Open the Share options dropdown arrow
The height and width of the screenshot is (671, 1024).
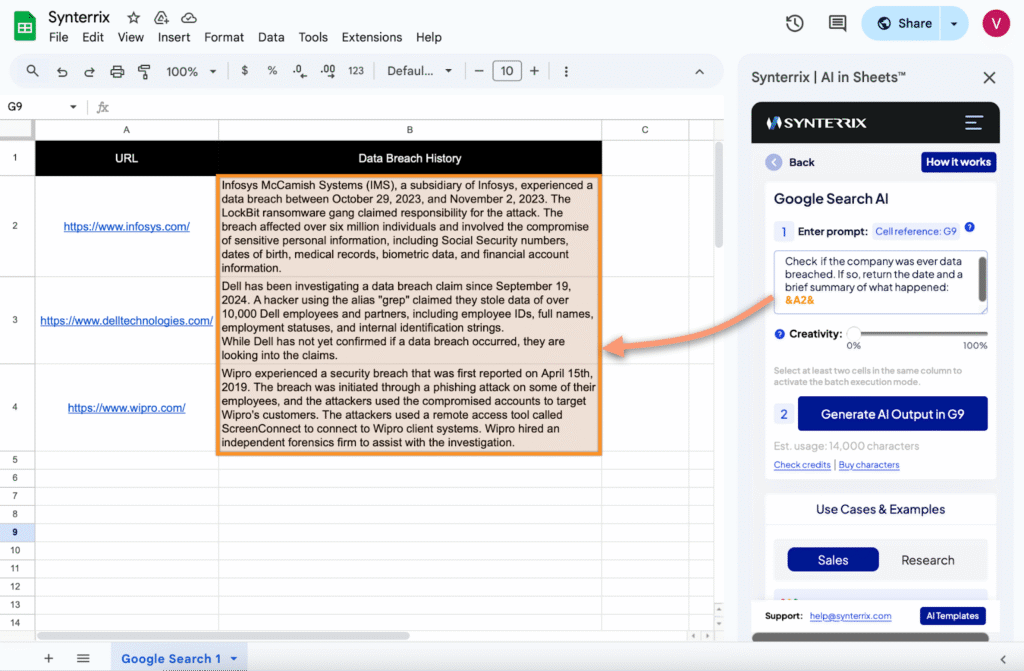tap(954, 24)
